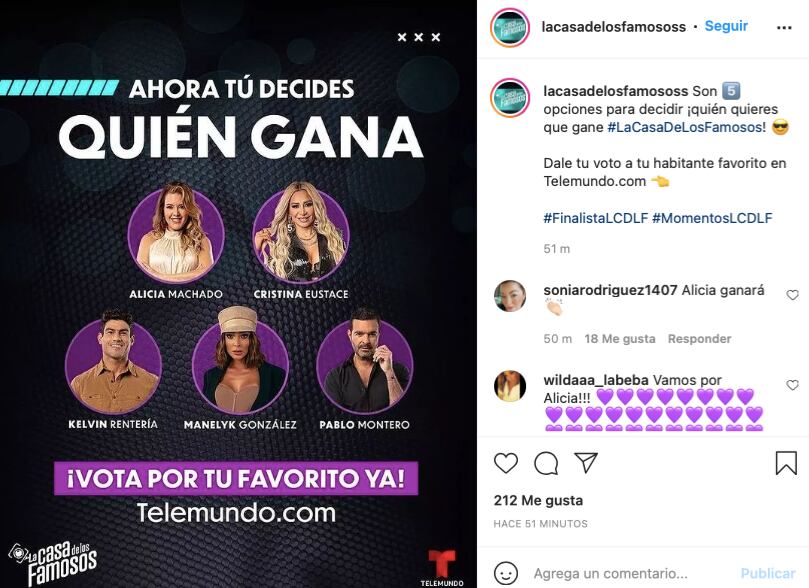This screenshot has height=588, width=809.
Task: Reply to soniarodriguez1407 with Responder
Action: [699, 339]
